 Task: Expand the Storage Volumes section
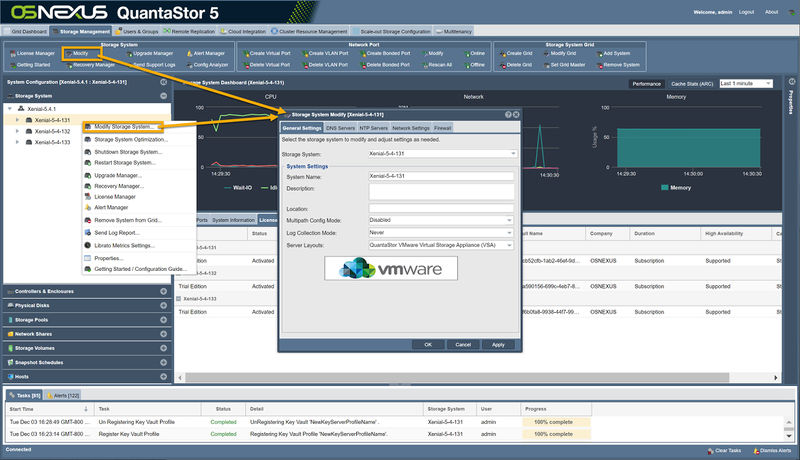163,348
